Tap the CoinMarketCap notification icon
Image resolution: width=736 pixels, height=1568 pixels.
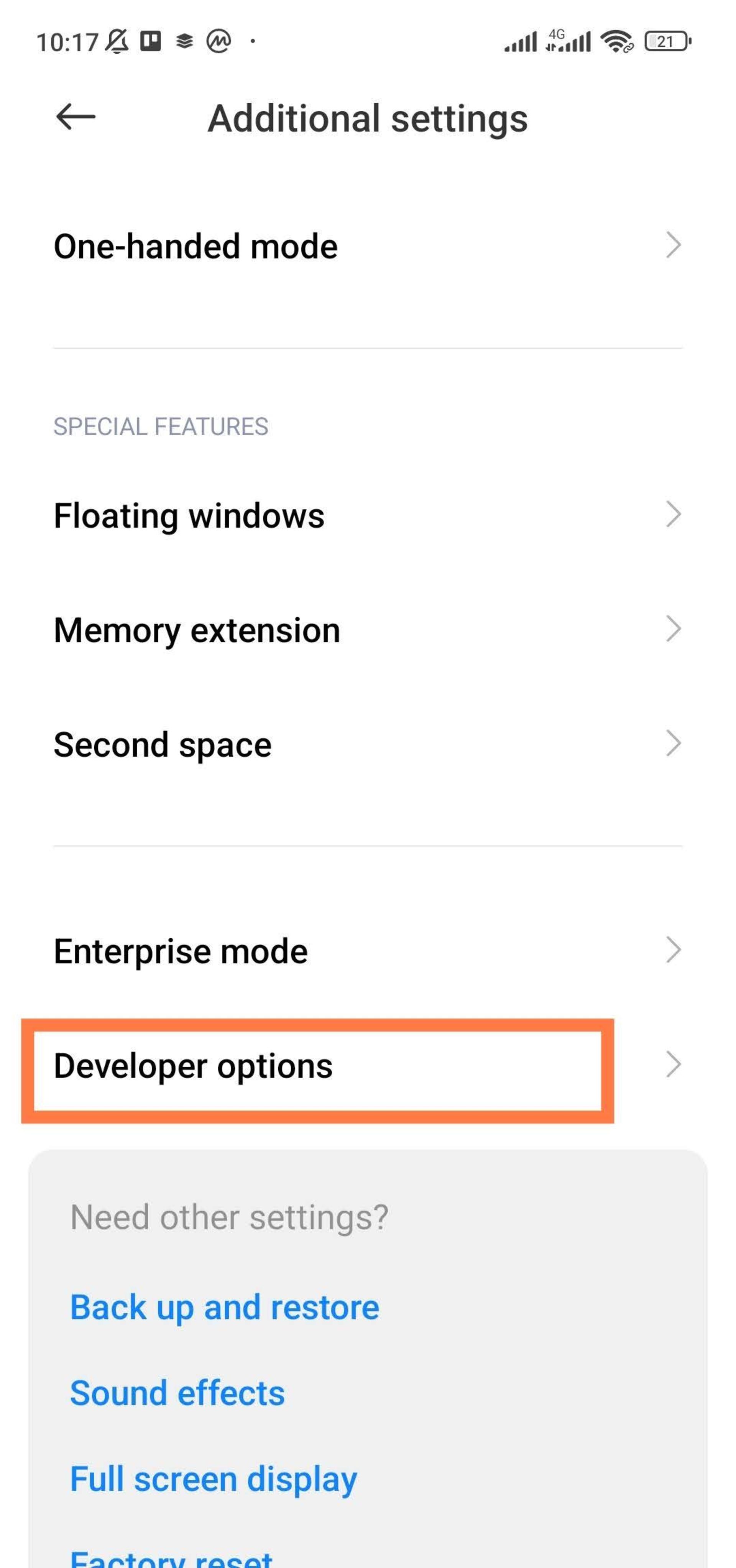click(x=219, y=41)
